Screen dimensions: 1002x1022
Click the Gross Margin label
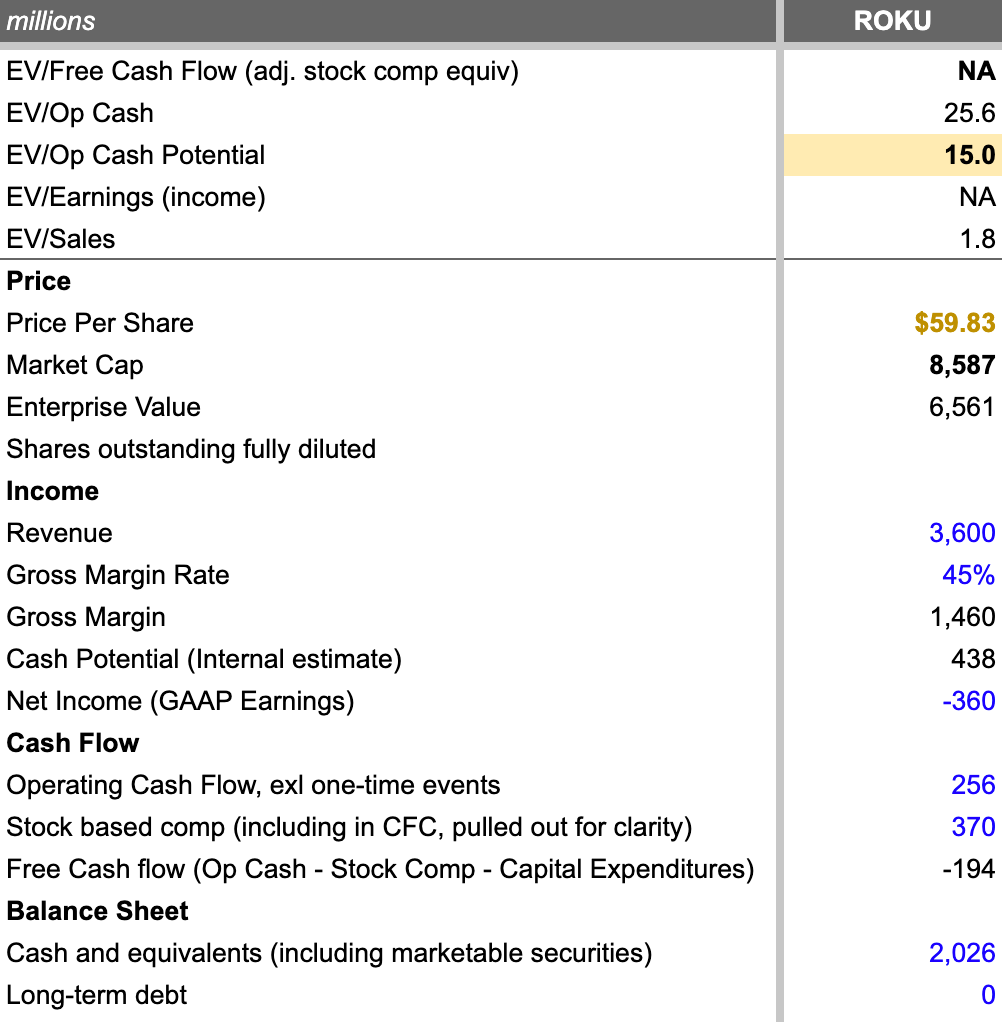pos(86,617)
